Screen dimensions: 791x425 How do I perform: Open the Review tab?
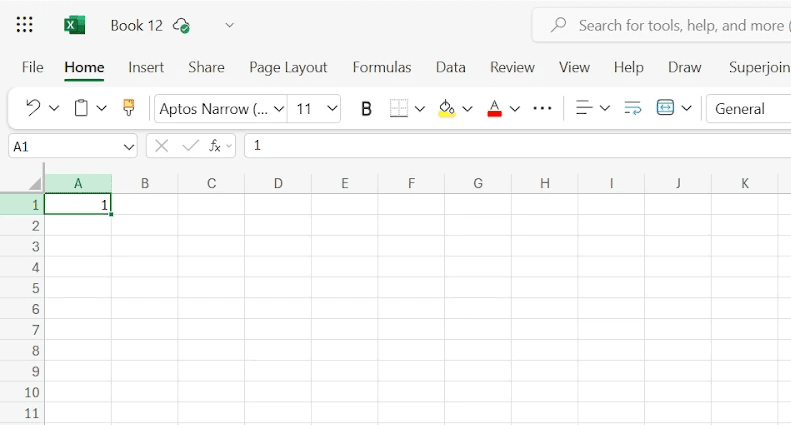click(x=512, y=67)
